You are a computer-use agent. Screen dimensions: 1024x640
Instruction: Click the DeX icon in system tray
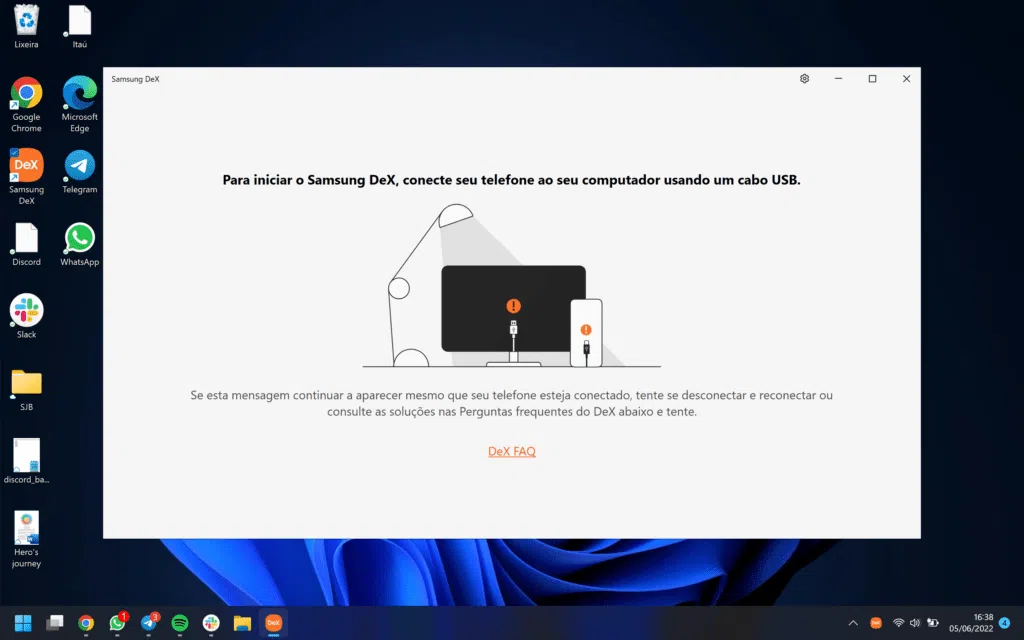coord(875,622)
